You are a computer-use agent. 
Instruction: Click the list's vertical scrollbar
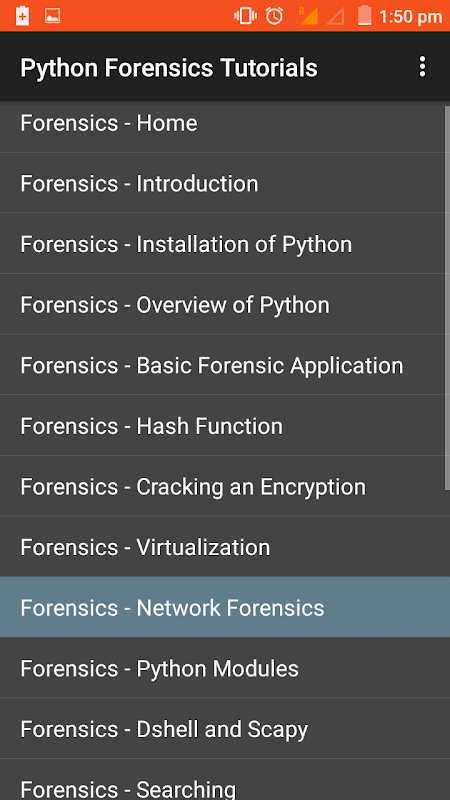click(447, 298)
